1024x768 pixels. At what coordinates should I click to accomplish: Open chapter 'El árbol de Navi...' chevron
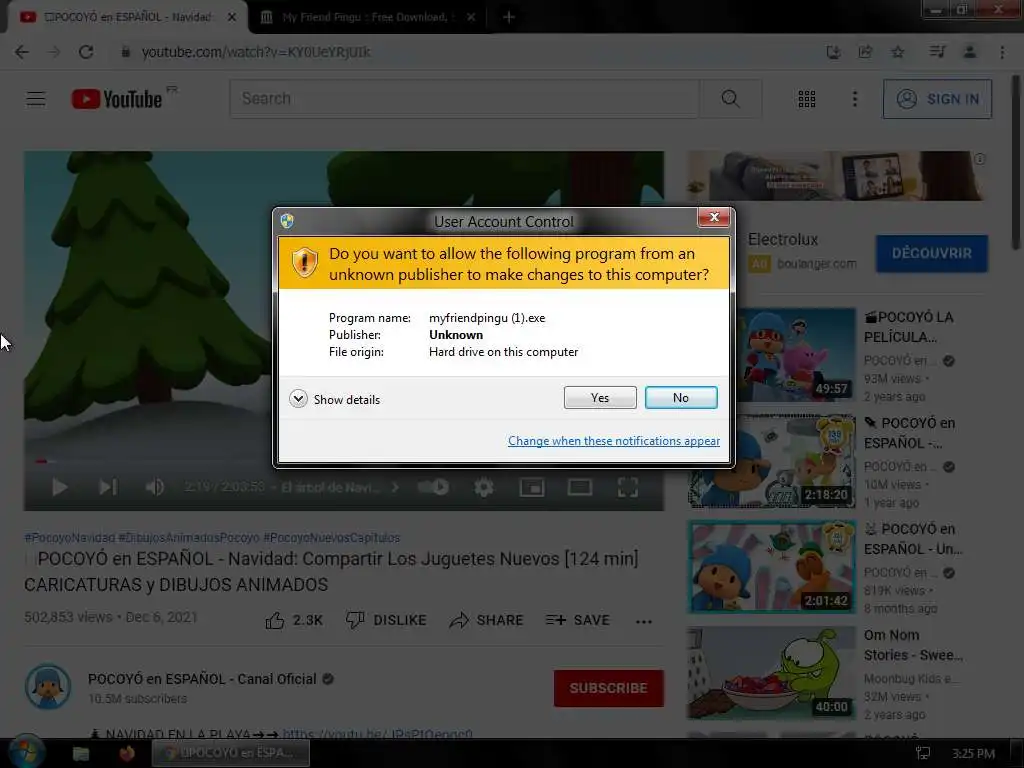395,487
